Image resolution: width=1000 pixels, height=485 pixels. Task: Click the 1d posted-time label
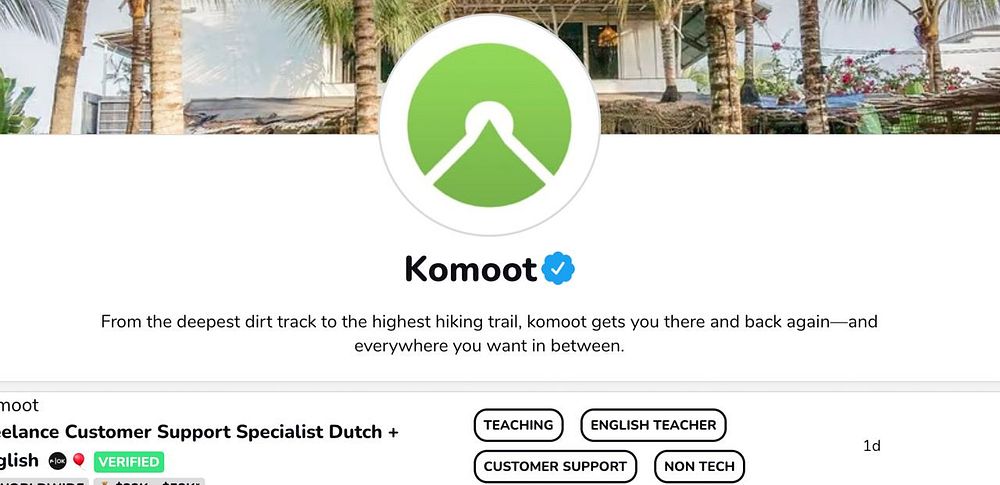[x=872, y=446]
